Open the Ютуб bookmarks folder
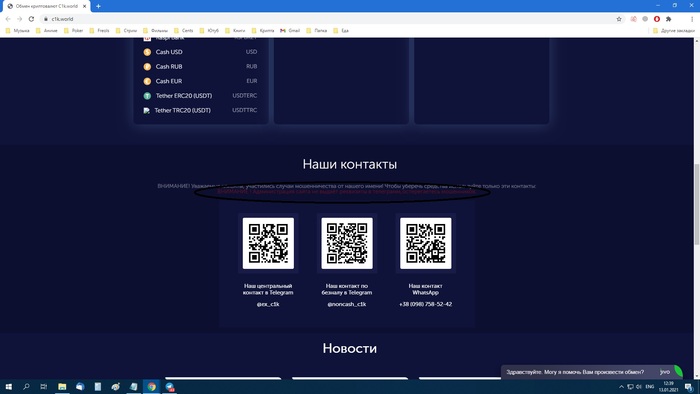 pos(209,30)
